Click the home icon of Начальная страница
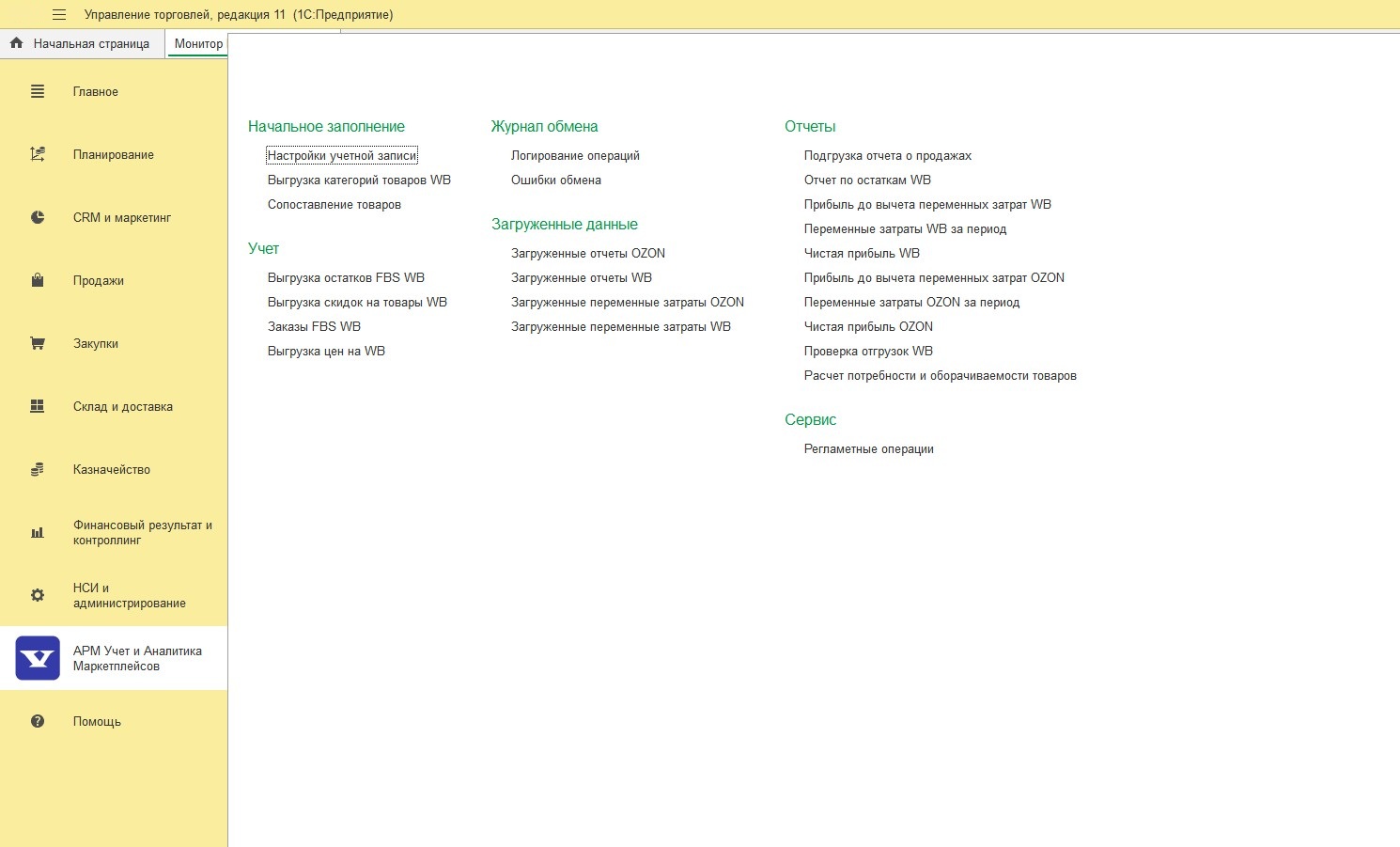Image resolution: width=1400 pixels, height=847 pixels. tap(16, 43)
